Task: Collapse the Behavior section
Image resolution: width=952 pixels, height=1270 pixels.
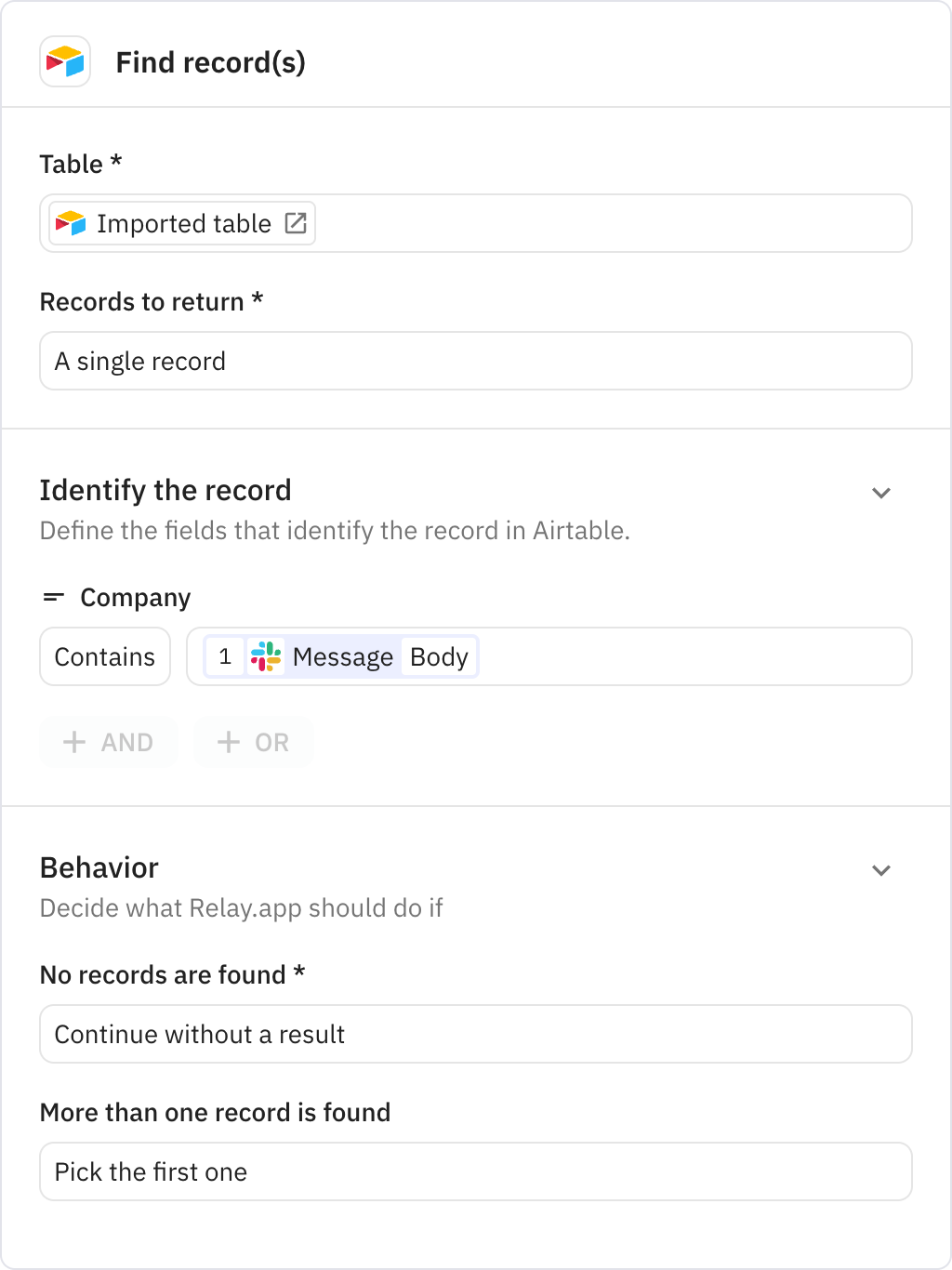Action: point(881,870)
